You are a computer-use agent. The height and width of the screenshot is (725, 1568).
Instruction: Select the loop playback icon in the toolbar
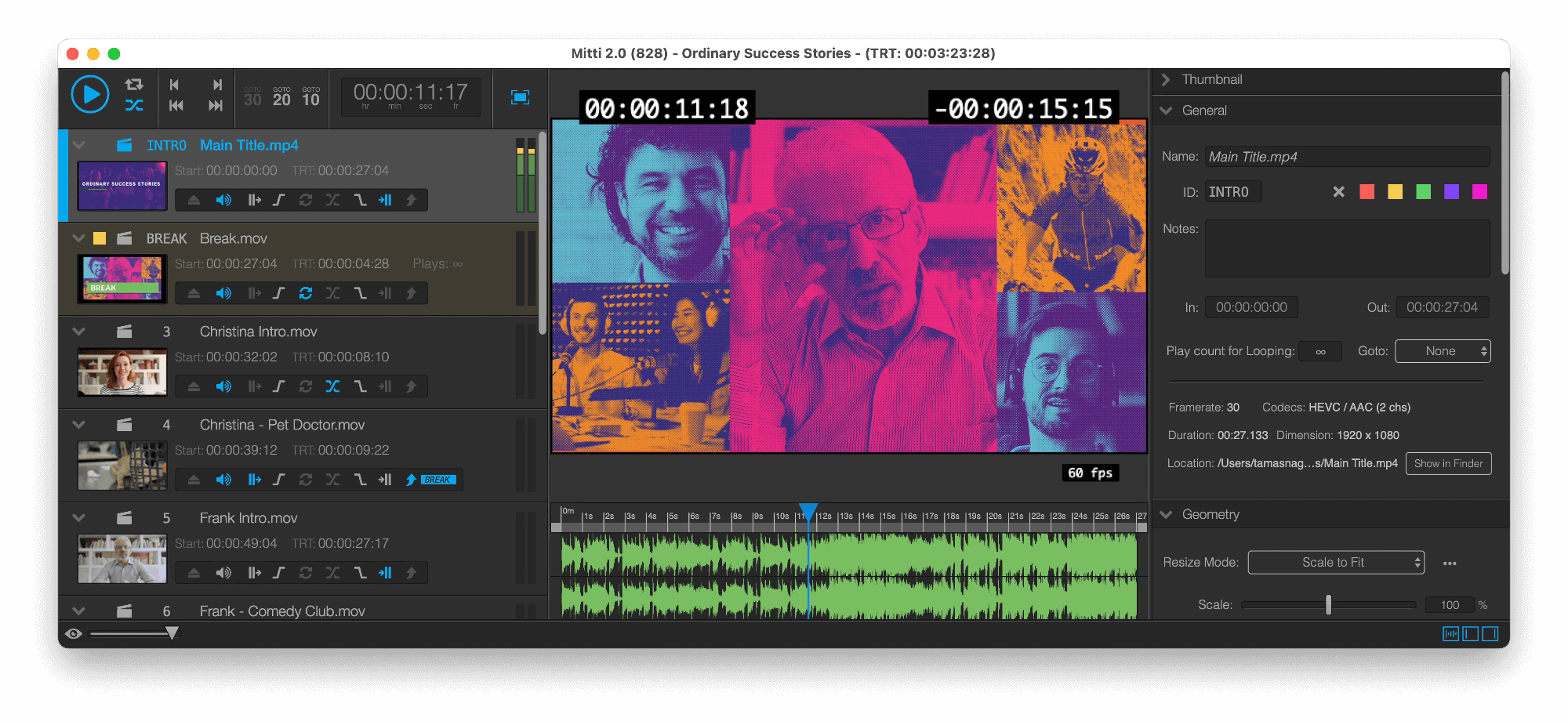133,84
